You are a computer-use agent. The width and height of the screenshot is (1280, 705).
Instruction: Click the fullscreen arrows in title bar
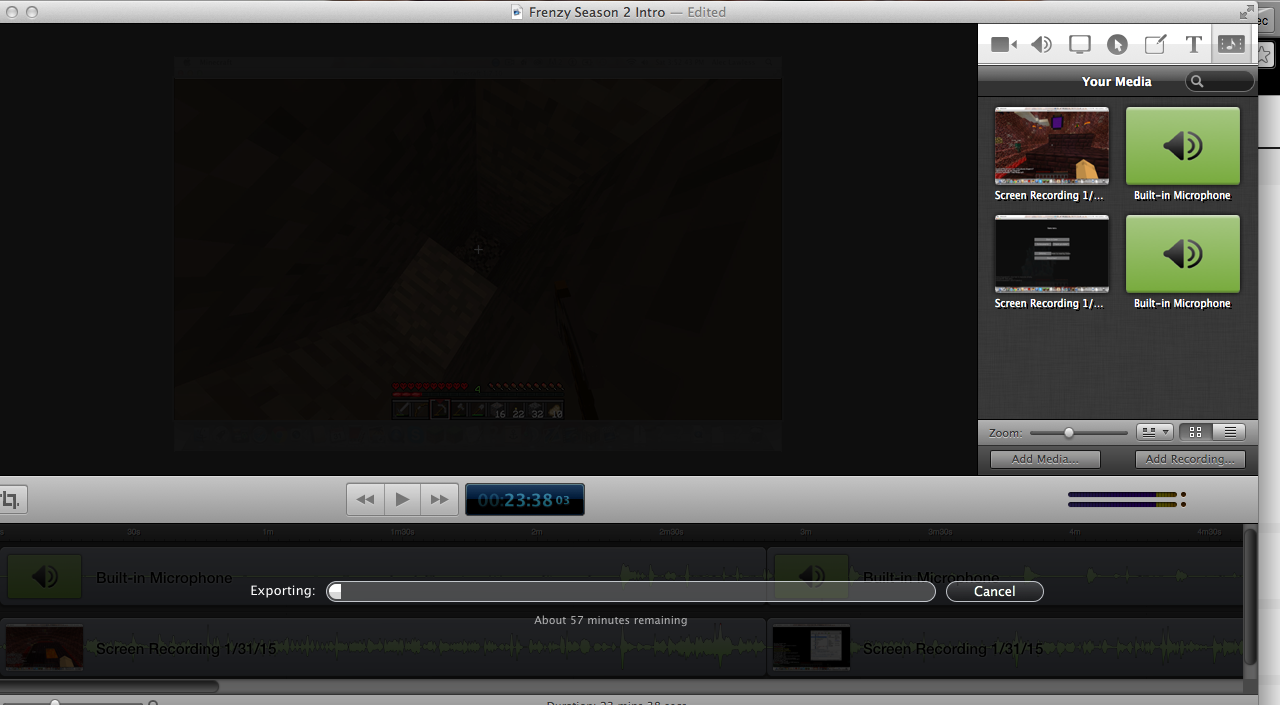click(1246, 11)
